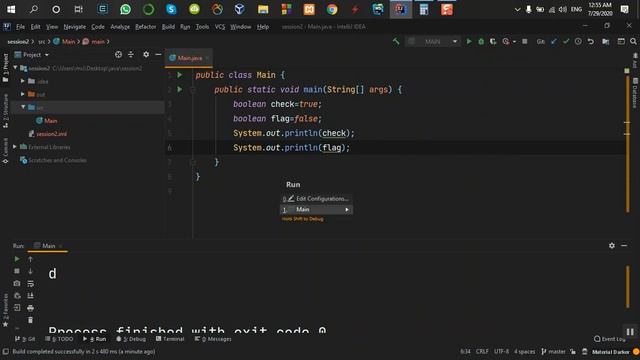
Task: Click the Git rollback undo arrow
Action: 591,42
